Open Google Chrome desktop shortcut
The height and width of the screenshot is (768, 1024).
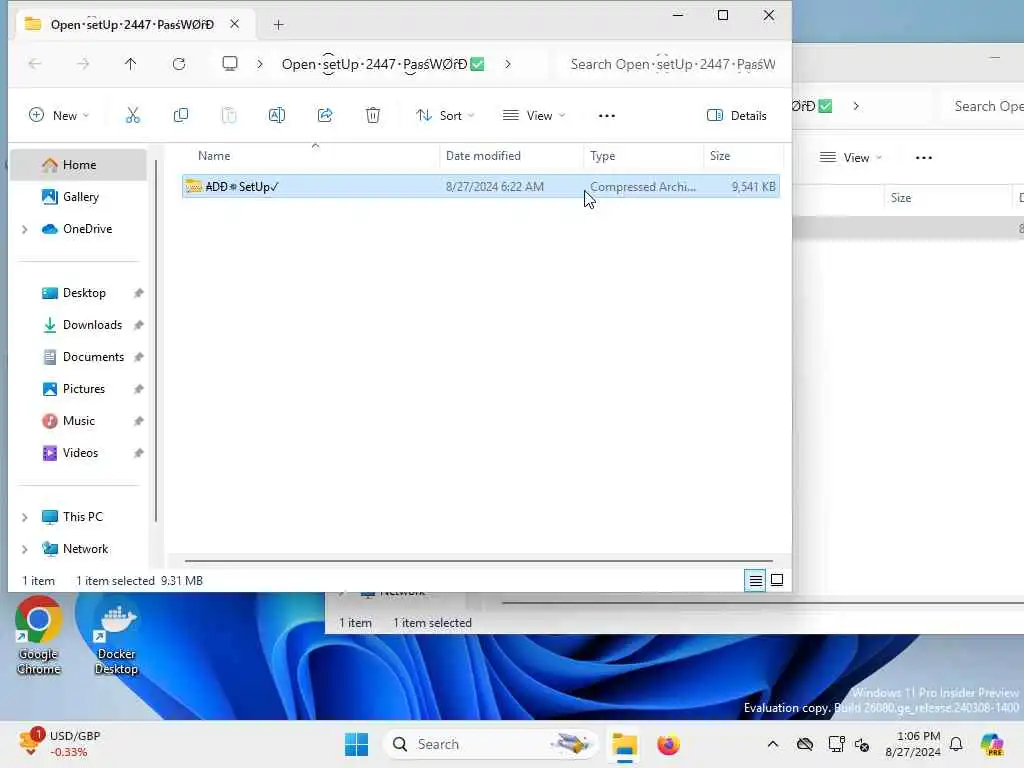click(x=39, y=636)
